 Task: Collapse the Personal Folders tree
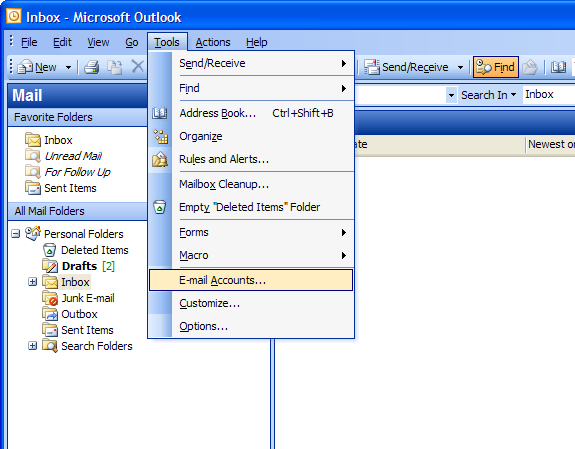[15, 234]
